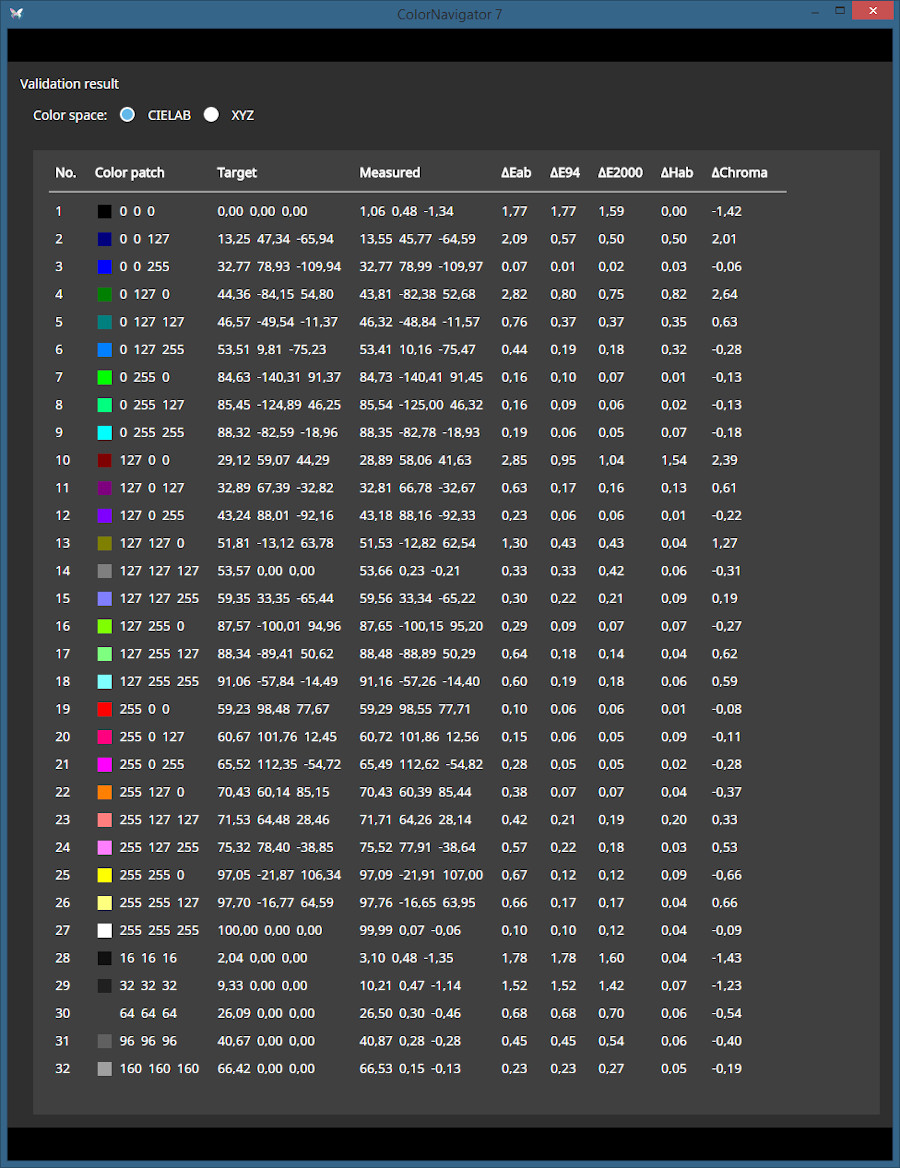Click the "No." column header
Screen dimensions: 900x1168
pyautogui.click(x=66, y=173)
